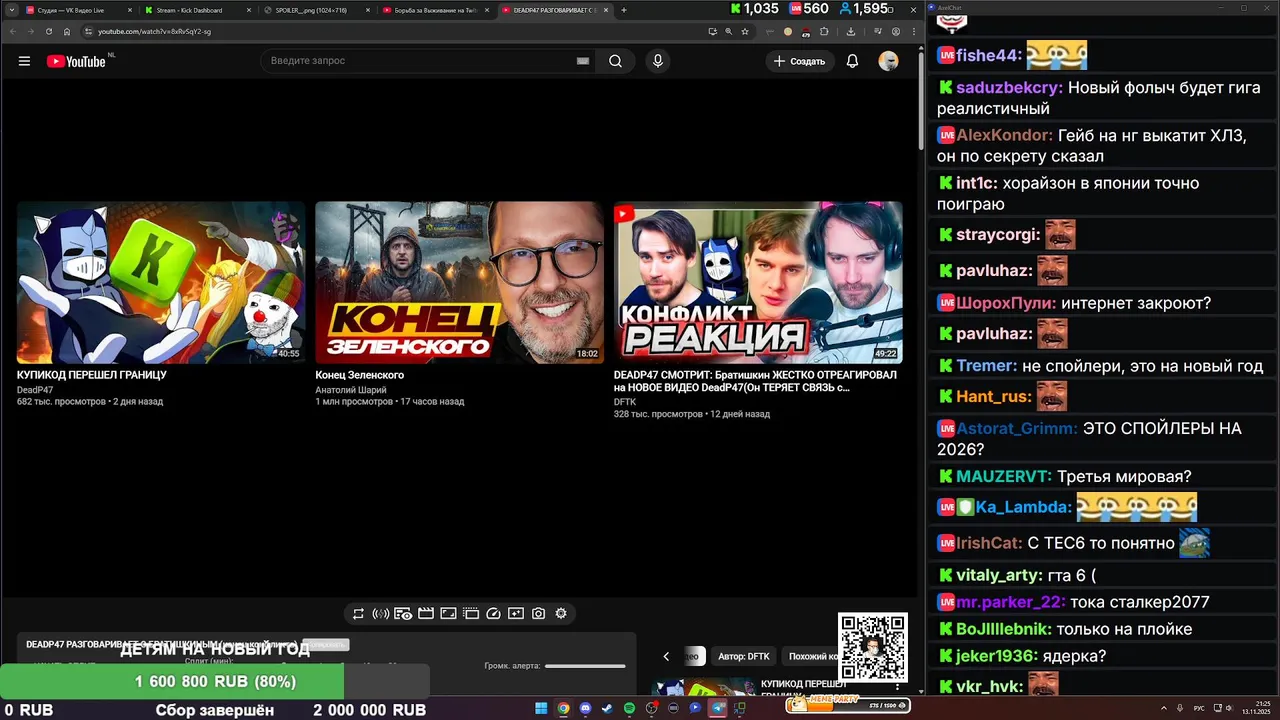Reload the current page
This screenshot has width=1280, height=720.
click(48, 31)
